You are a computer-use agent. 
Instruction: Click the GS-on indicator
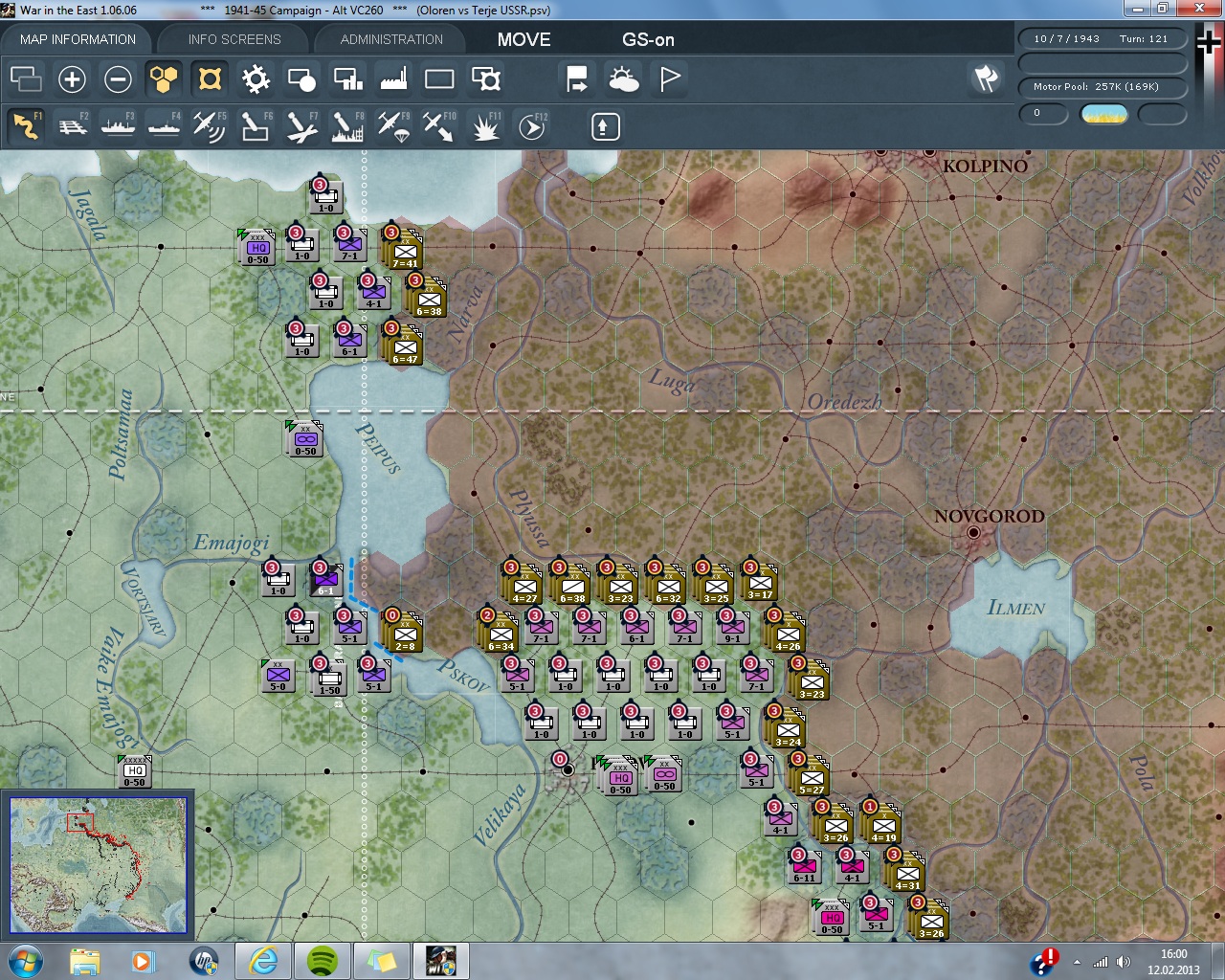tap(648, 39)
